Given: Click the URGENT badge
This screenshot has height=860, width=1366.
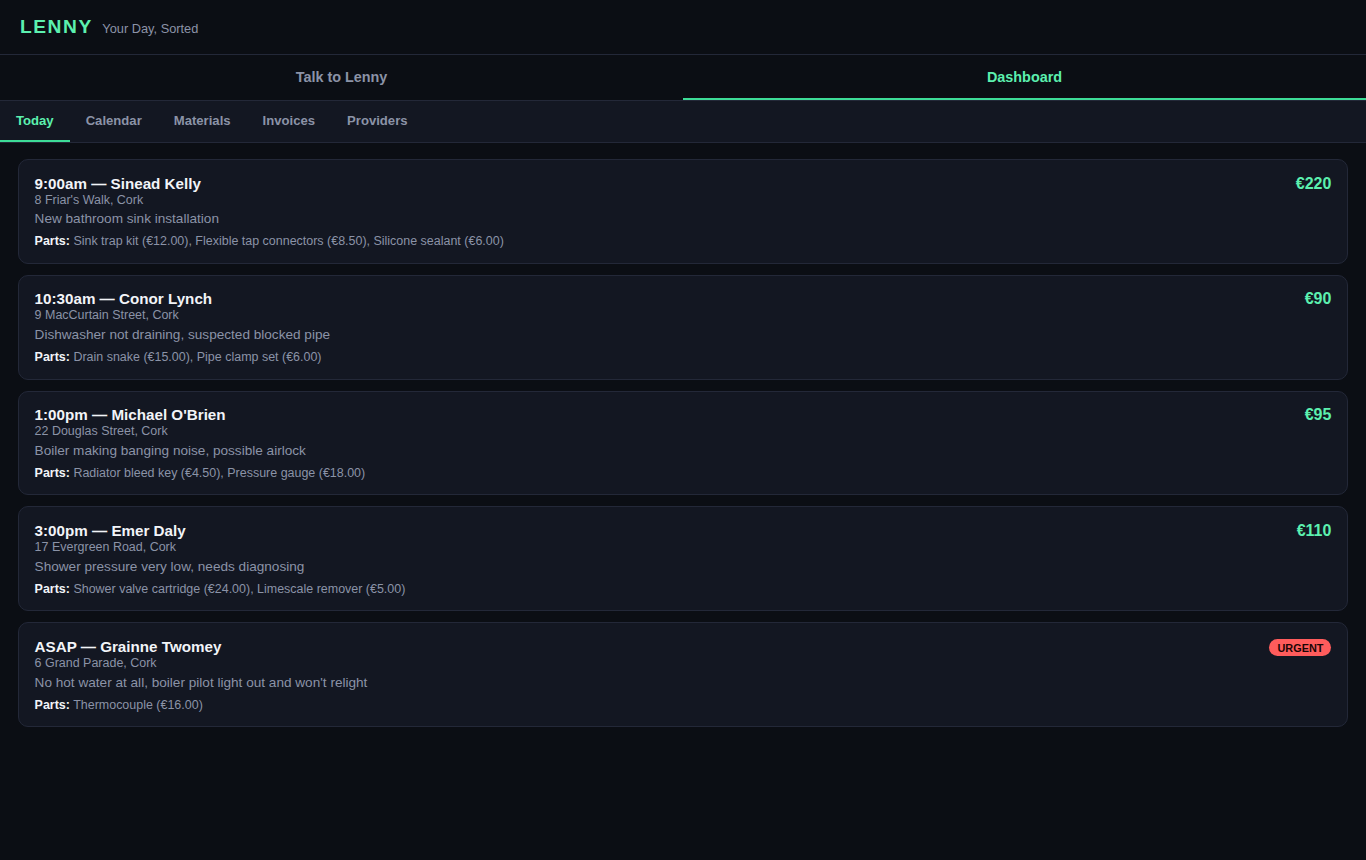Looking at the screenshot, I should pos(1300,648).
